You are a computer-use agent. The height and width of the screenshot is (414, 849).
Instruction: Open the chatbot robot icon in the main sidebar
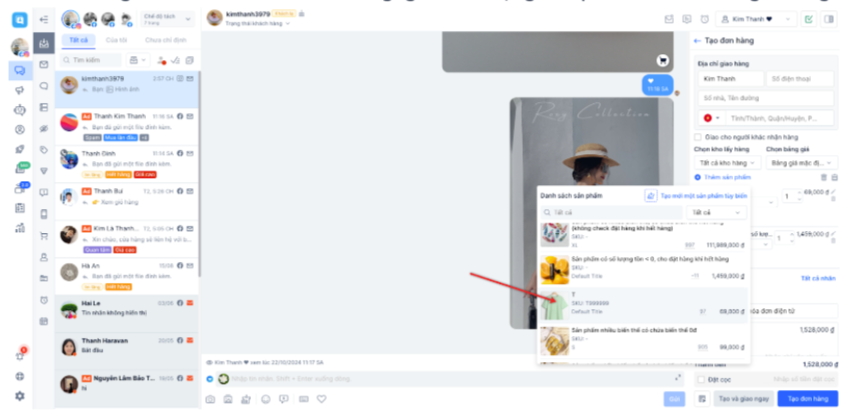coord(20,110)
